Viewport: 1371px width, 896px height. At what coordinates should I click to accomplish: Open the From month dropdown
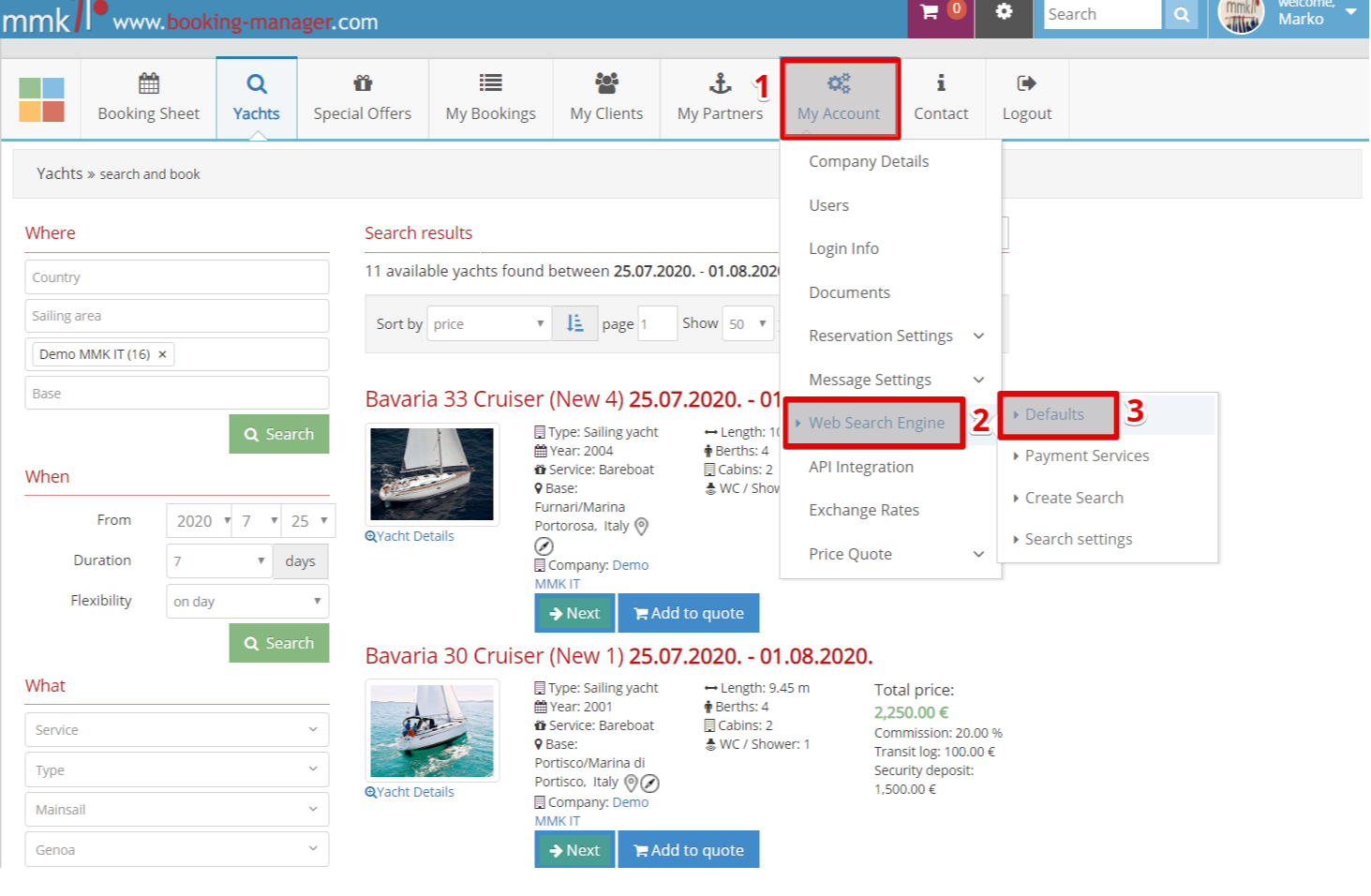pyautogui.click(x=258, y=521)
